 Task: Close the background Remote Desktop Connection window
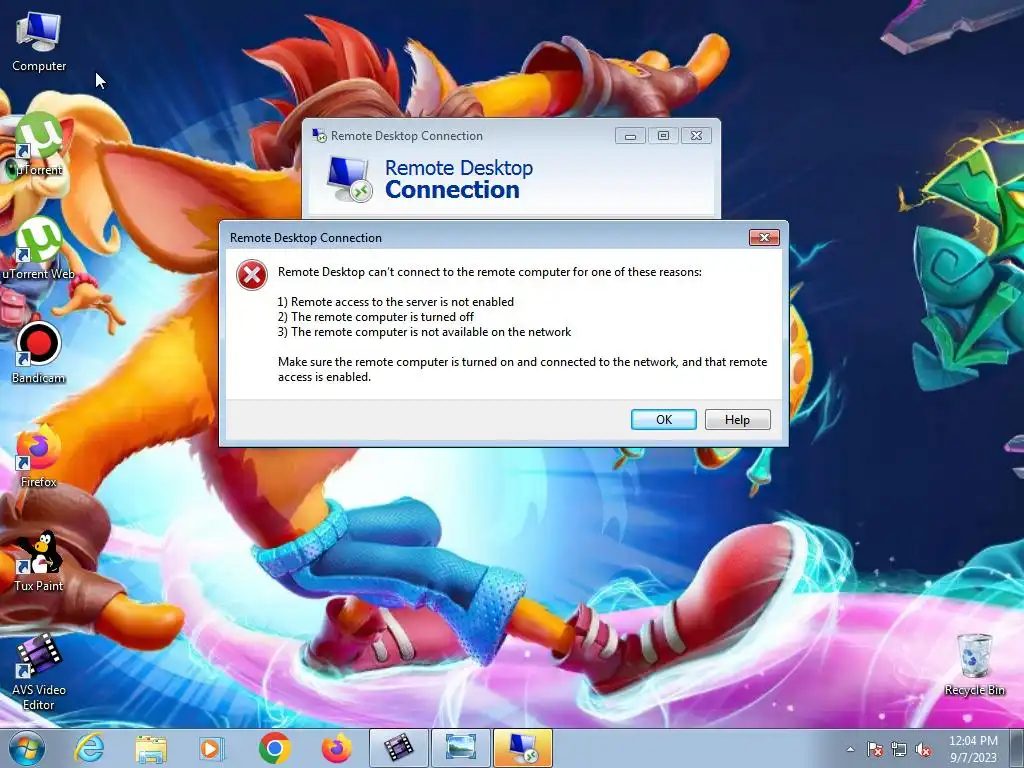[696, 136]
